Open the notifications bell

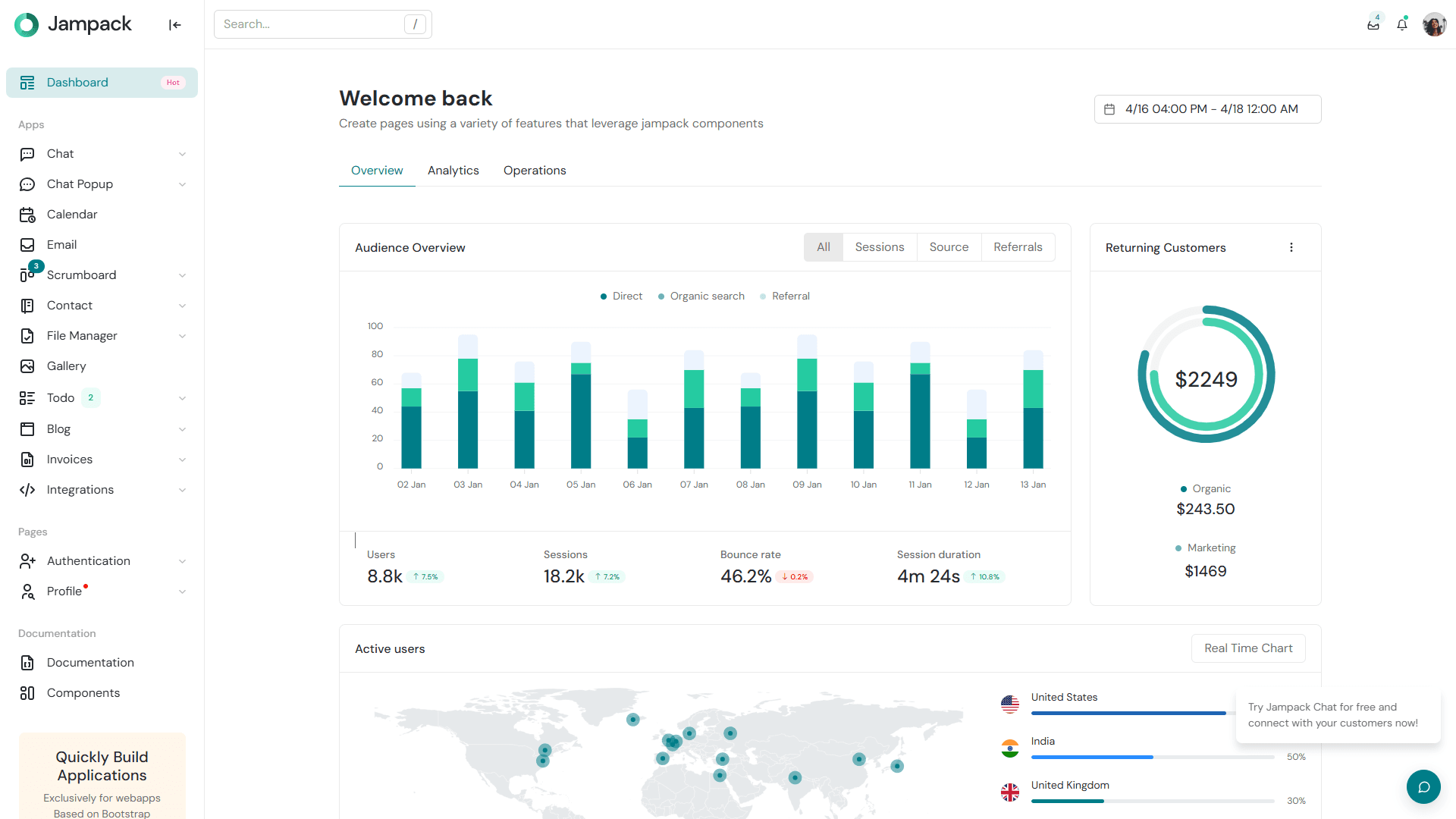tap(1402, 24)
